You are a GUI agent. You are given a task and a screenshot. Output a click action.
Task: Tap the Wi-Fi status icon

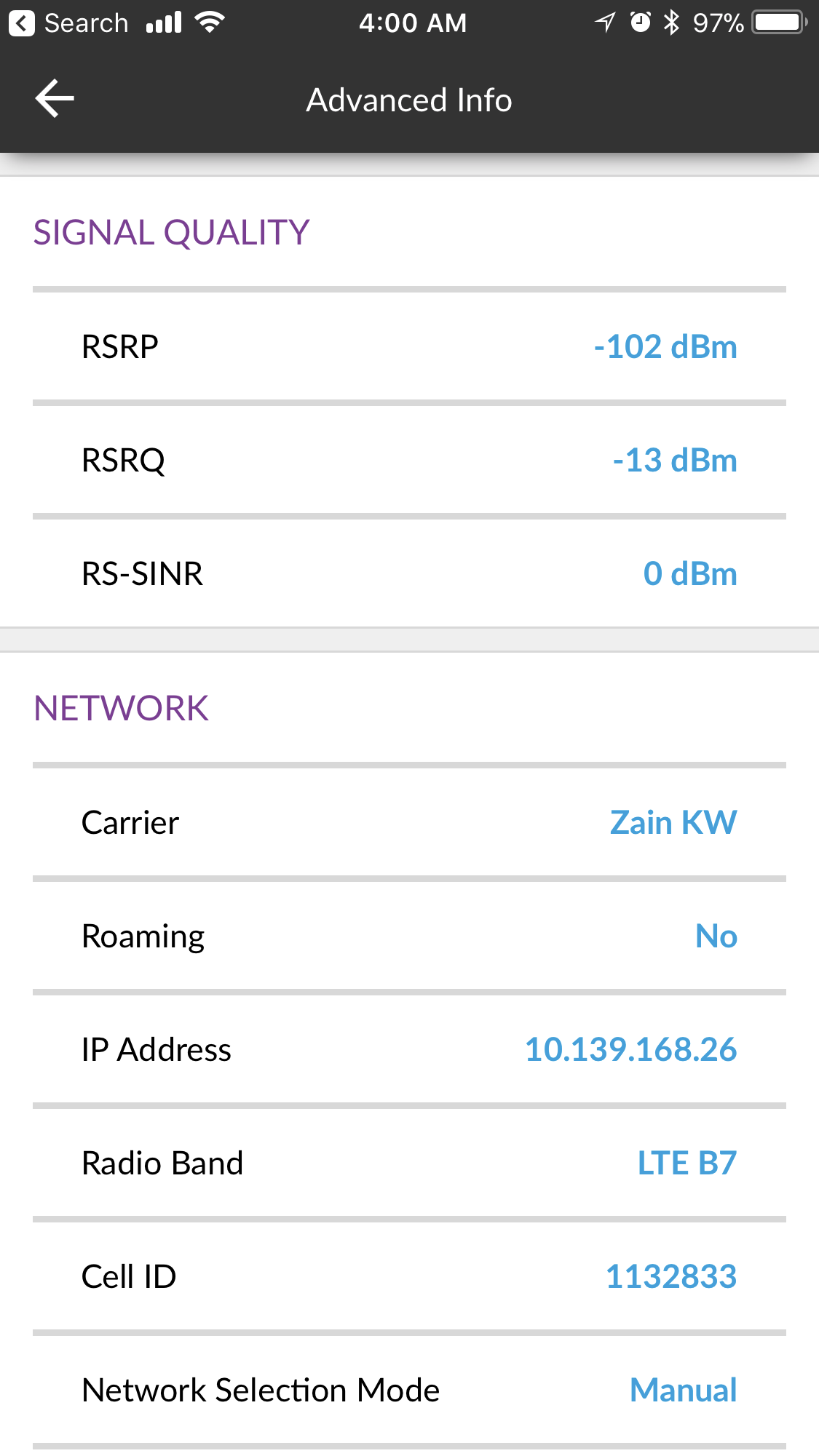click(x=210, y=23)
